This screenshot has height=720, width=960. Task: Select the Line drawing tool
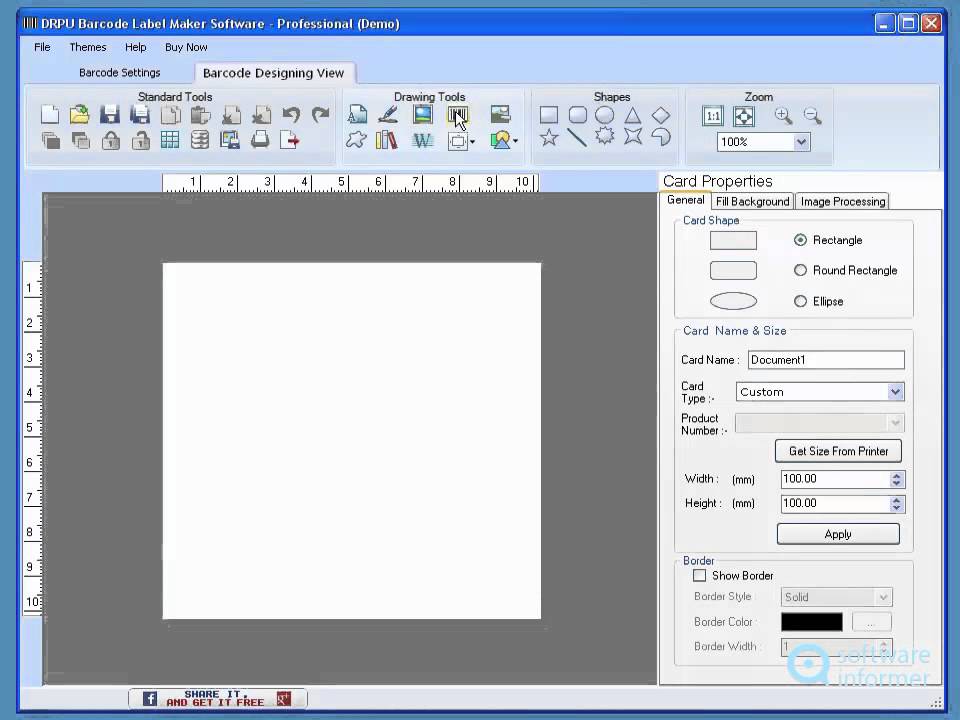click(x=577, y=137)
